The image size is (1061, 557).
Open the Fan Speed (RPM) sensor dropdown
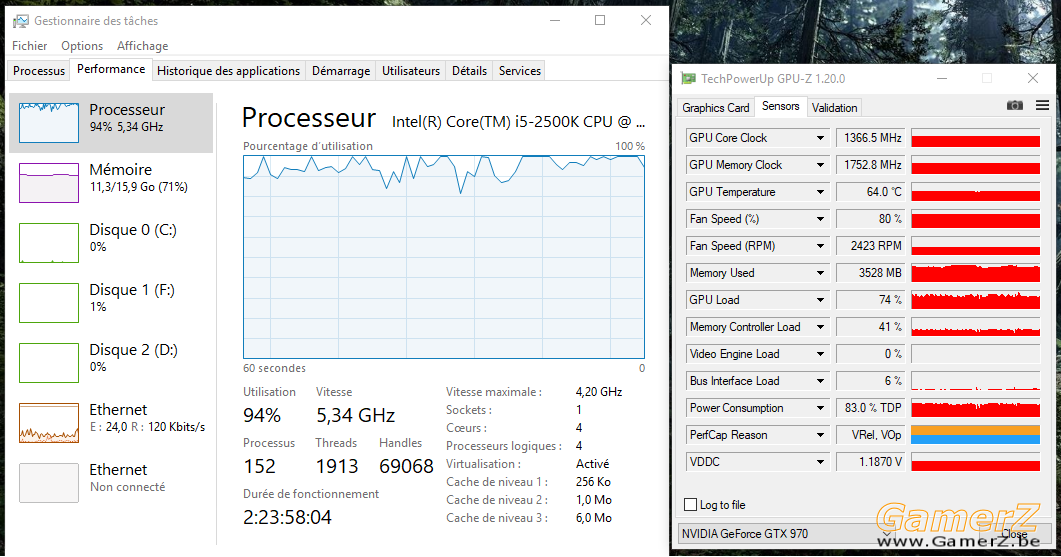(820, 246)
